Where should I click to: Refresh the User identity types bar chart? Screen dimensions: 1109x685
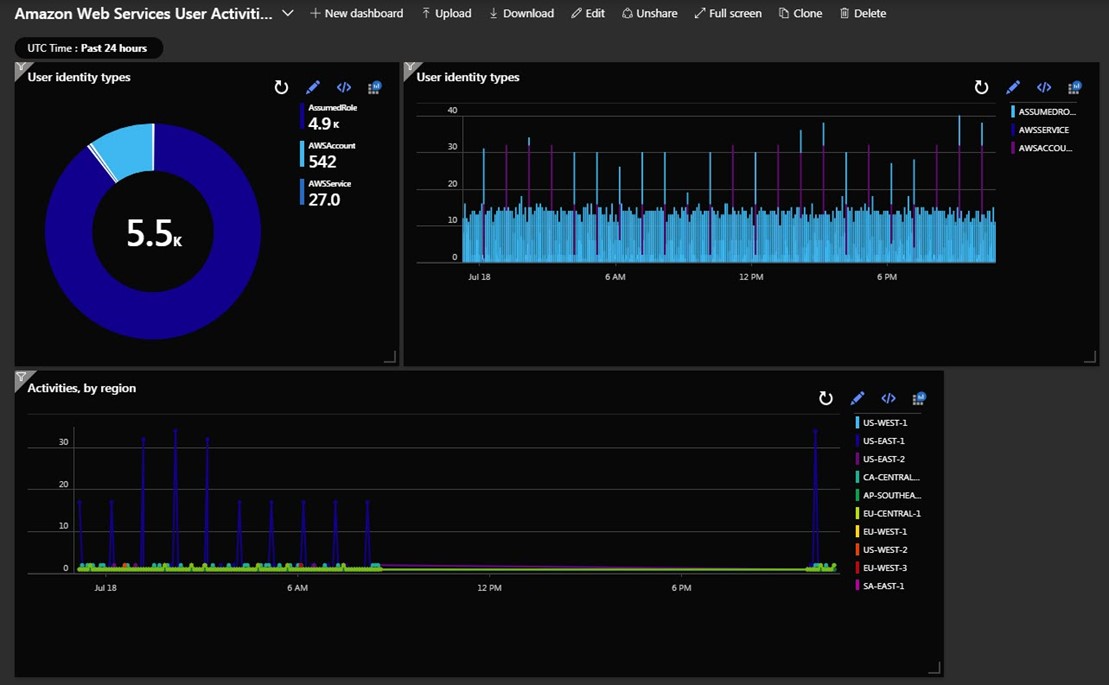pyautogui.click(x=981, y=88)
